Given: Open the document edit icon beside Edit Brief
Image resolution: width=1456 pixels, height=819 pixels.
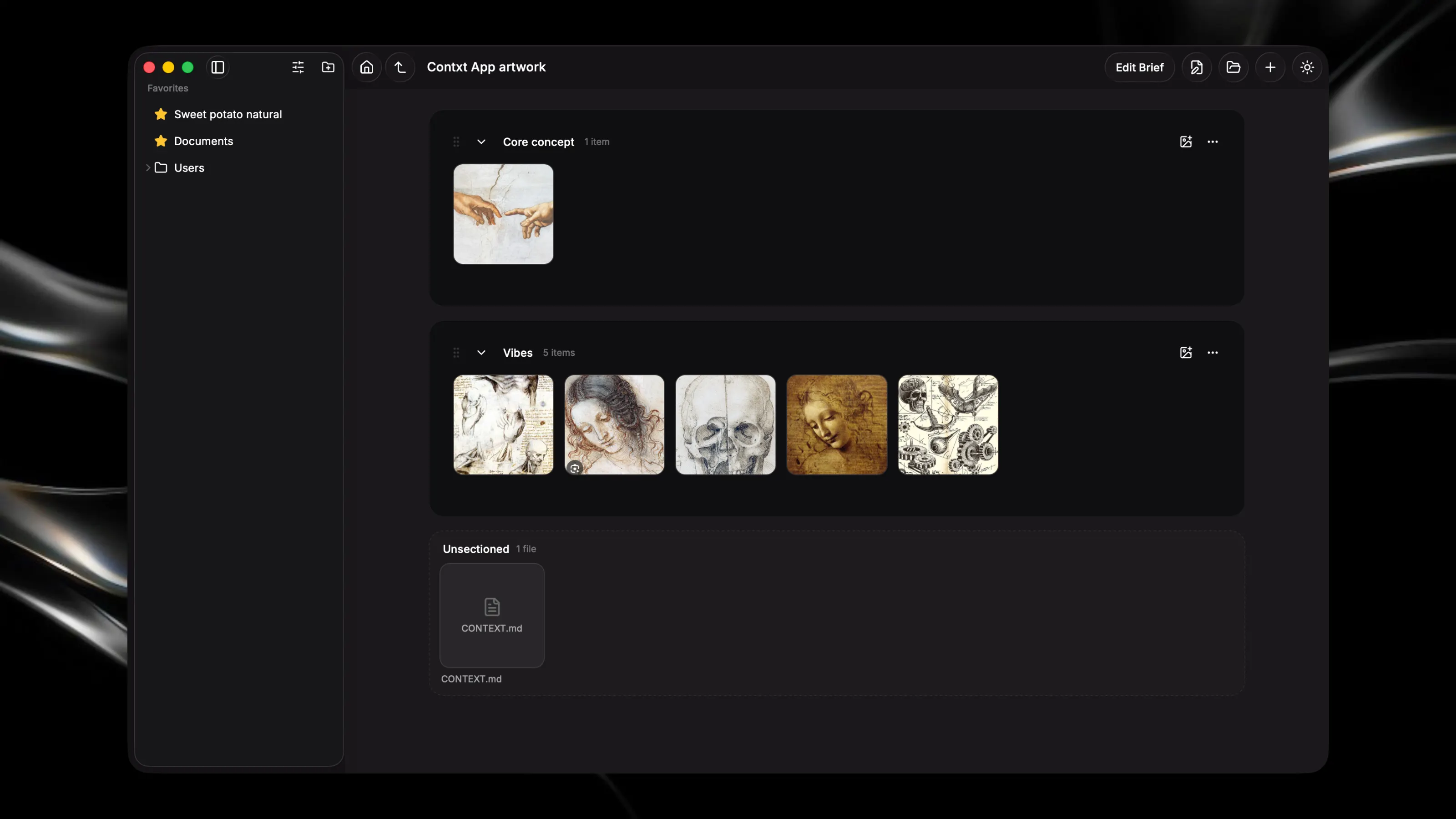Looking at the screenshot, I should (x=1197, y=67).
